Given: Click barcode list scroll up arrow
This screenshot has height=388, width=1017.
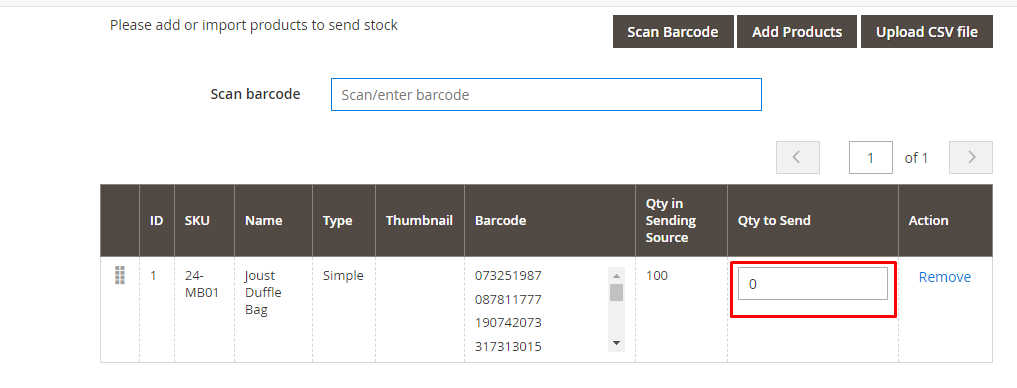Looking at the screenshot, I should click(616, 276).
